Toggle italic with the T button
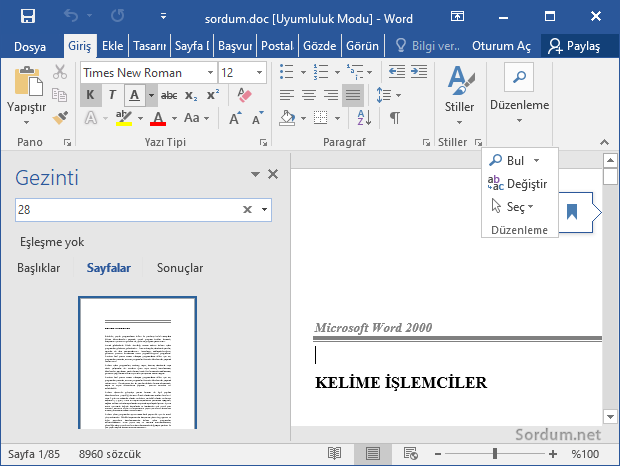 point(112,95)
